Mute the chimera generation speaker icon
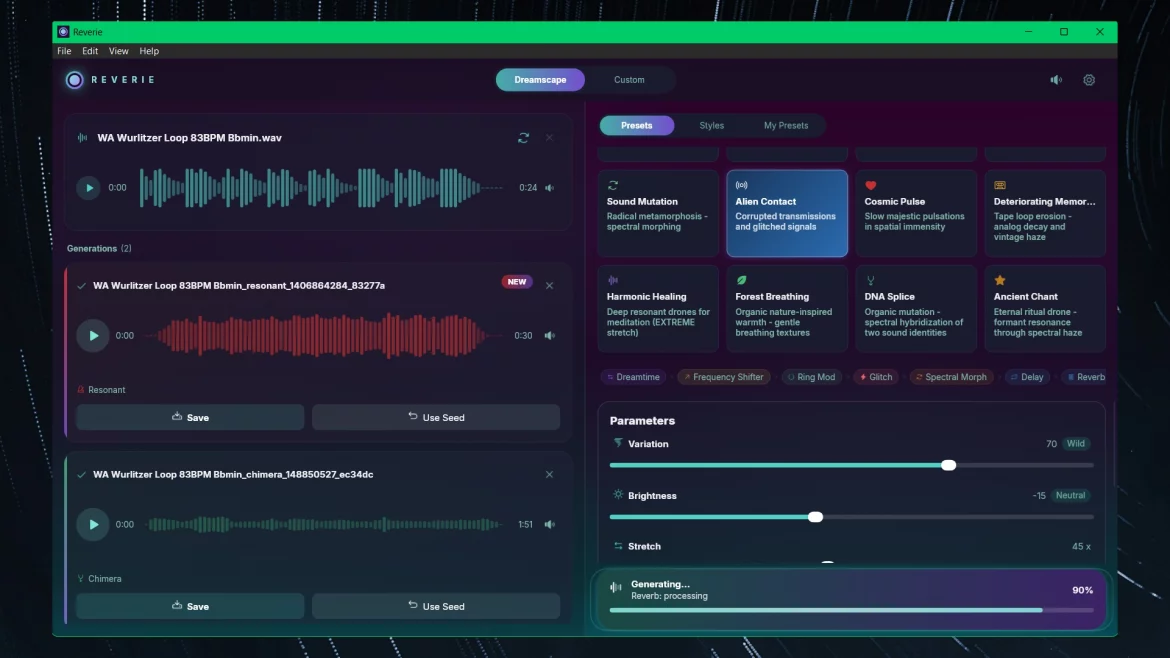 [x=550, y=524]
